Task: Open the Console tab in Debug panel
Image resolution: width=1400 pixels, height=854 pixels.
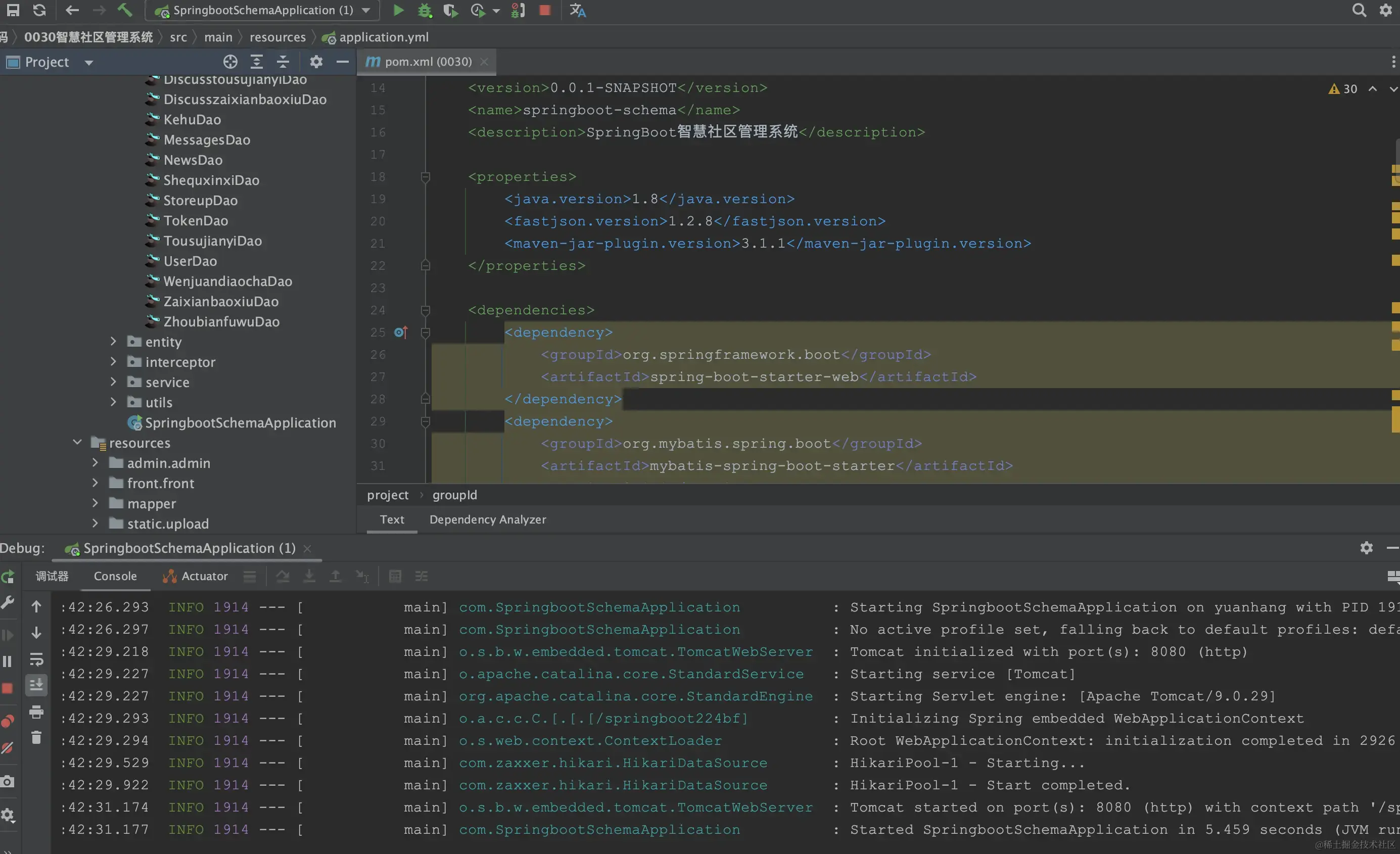Action: (x=115, y=576)
